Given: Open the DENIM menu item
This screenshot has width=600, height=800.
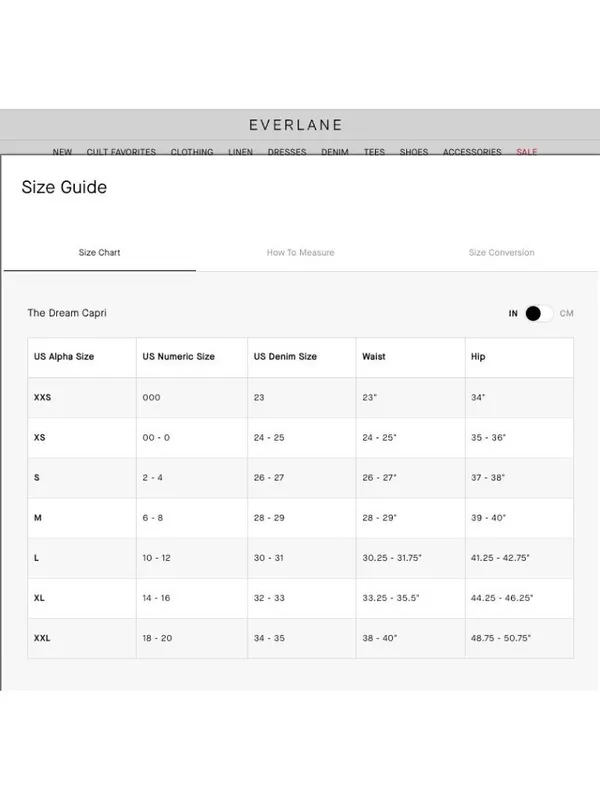Looking at the screenshot, I should click(335, 152).
